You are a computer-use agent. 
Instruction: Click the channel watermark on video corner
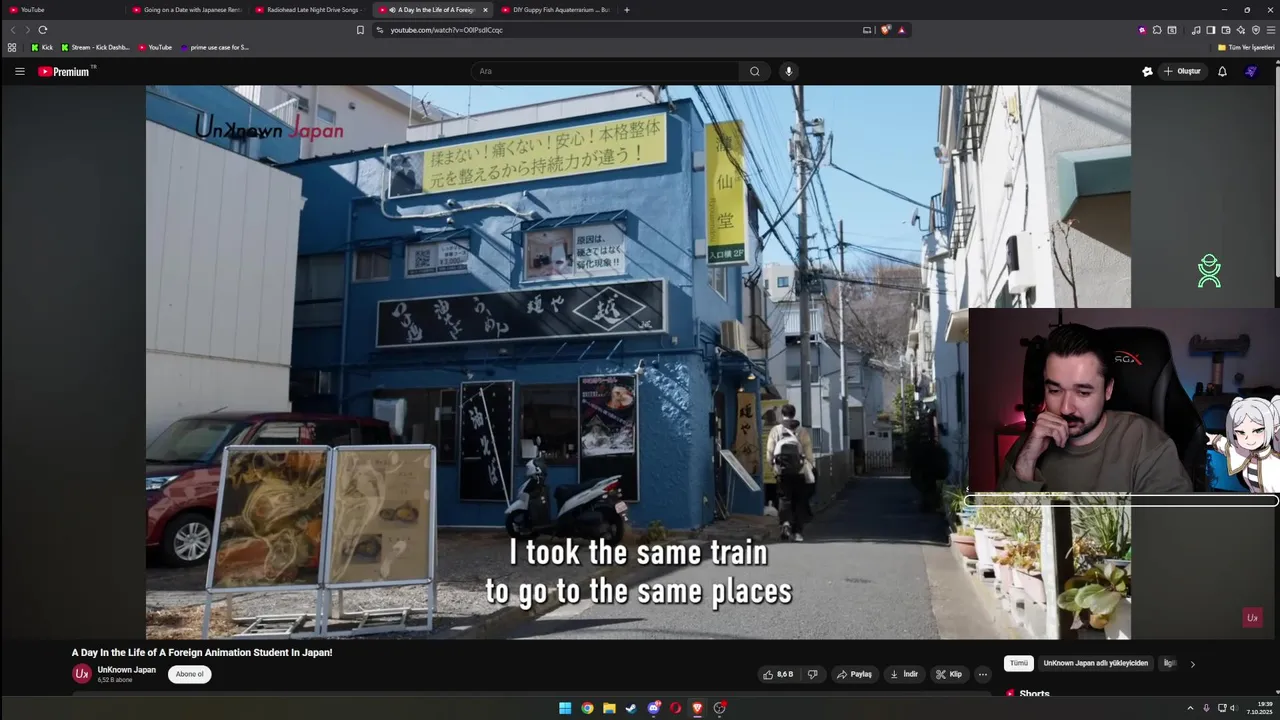tap(1251, 618)
